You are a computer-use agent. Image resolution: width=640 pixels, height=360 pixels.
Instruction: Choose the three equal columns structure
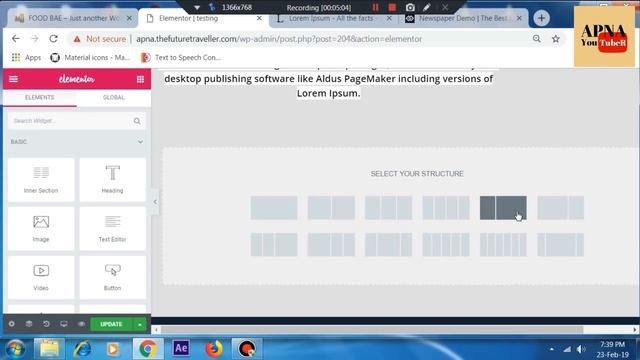tap(388, 208)
